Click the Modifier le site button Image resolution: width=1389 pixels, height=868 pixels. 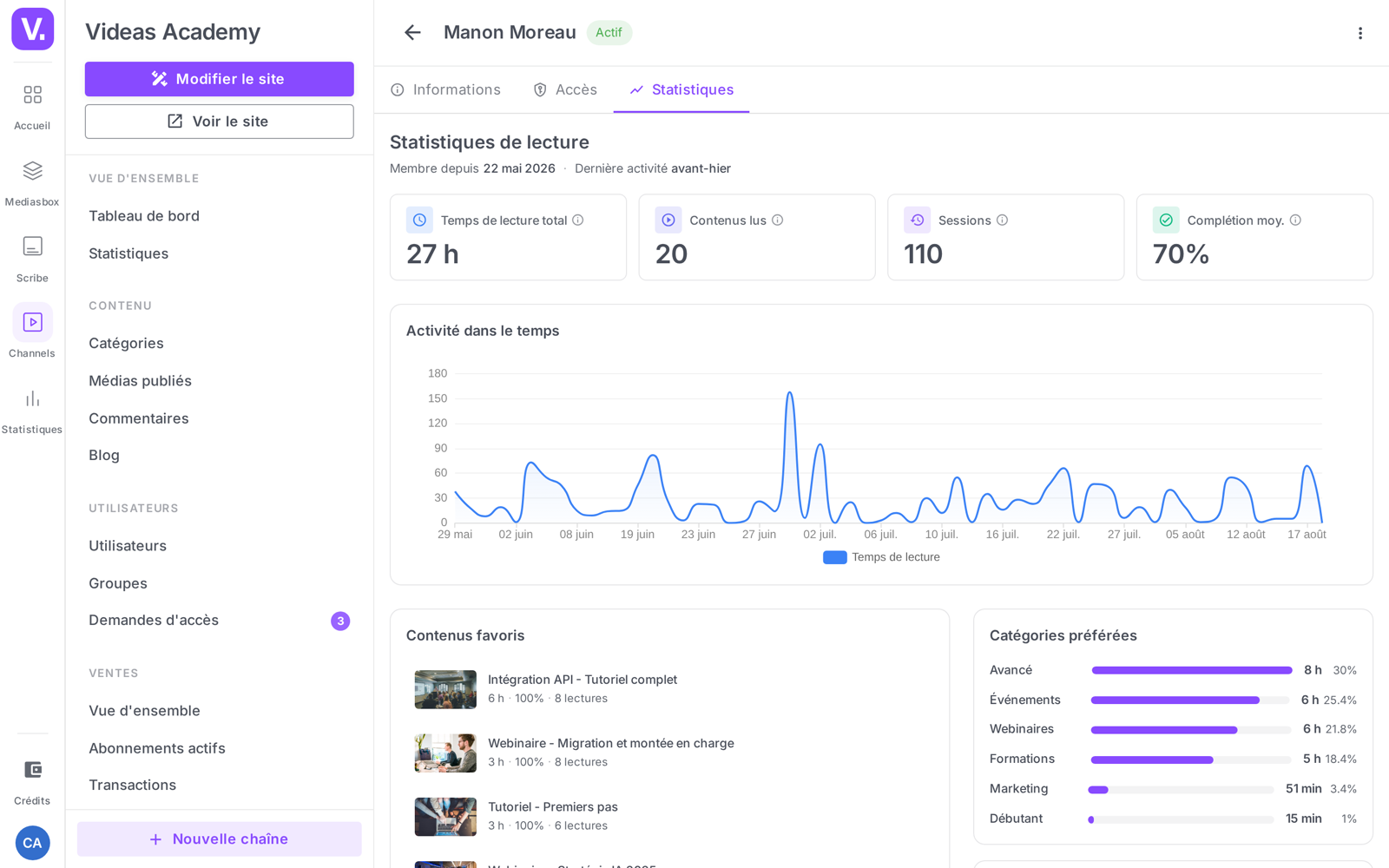(x=219, y=79)
